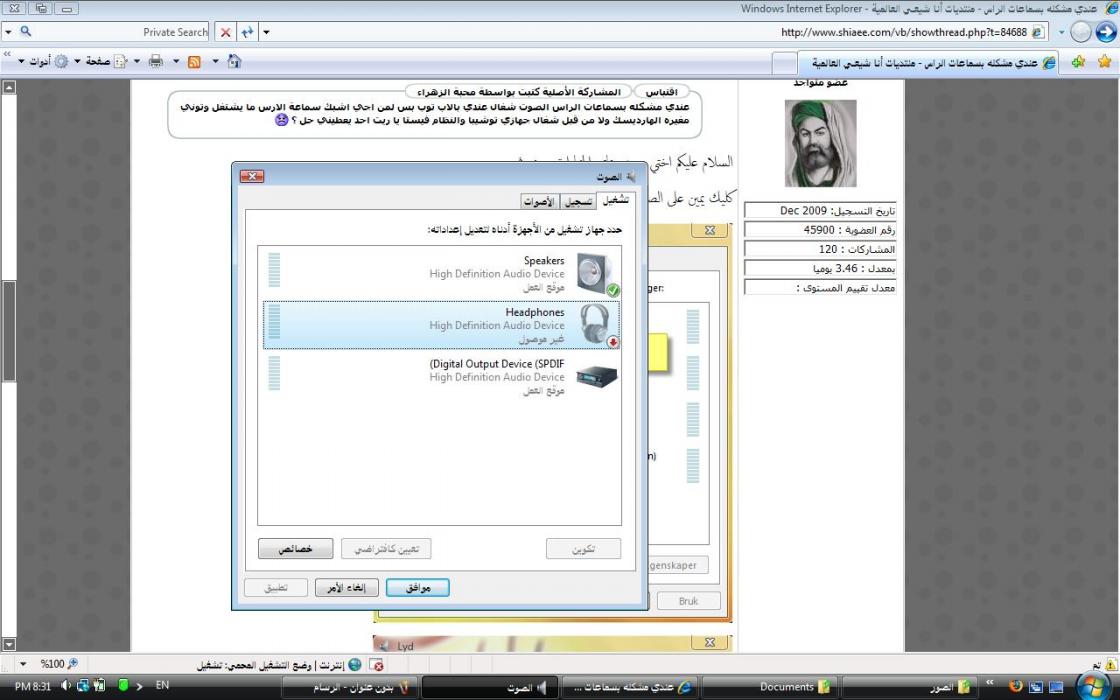Click the printer icon in IE toolbar
This screenshot has width=1120, height=700.
[155, 62]
